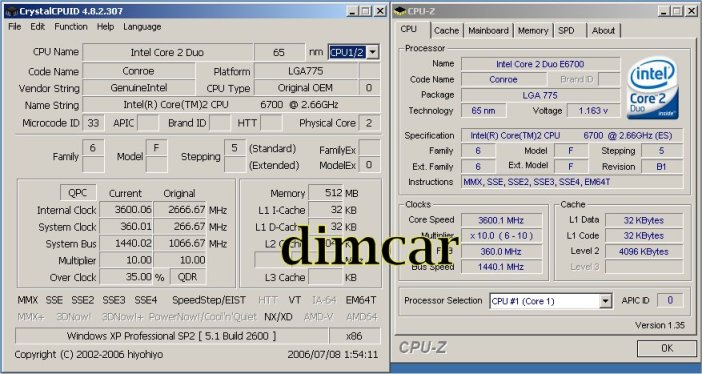
Task: Open the Language menu in CrystalCPUID
Action: coord(142,27)
